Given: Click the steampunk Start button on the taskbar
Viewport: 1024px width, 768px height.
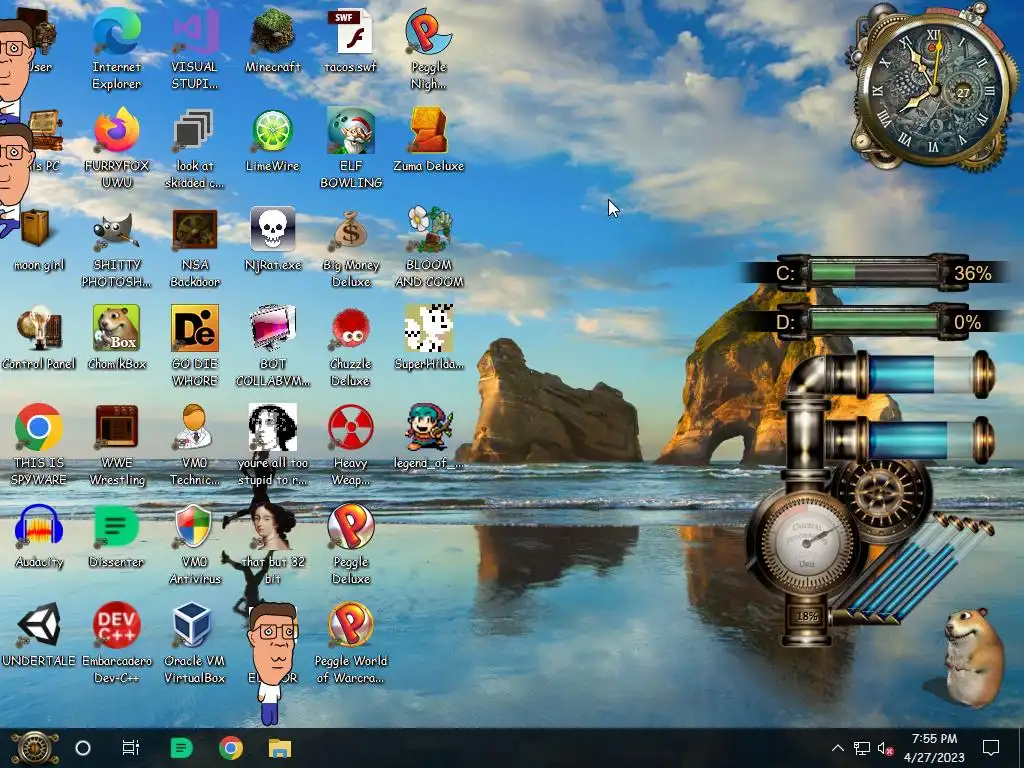Looking at the screenshot, I should pos(35,748).
